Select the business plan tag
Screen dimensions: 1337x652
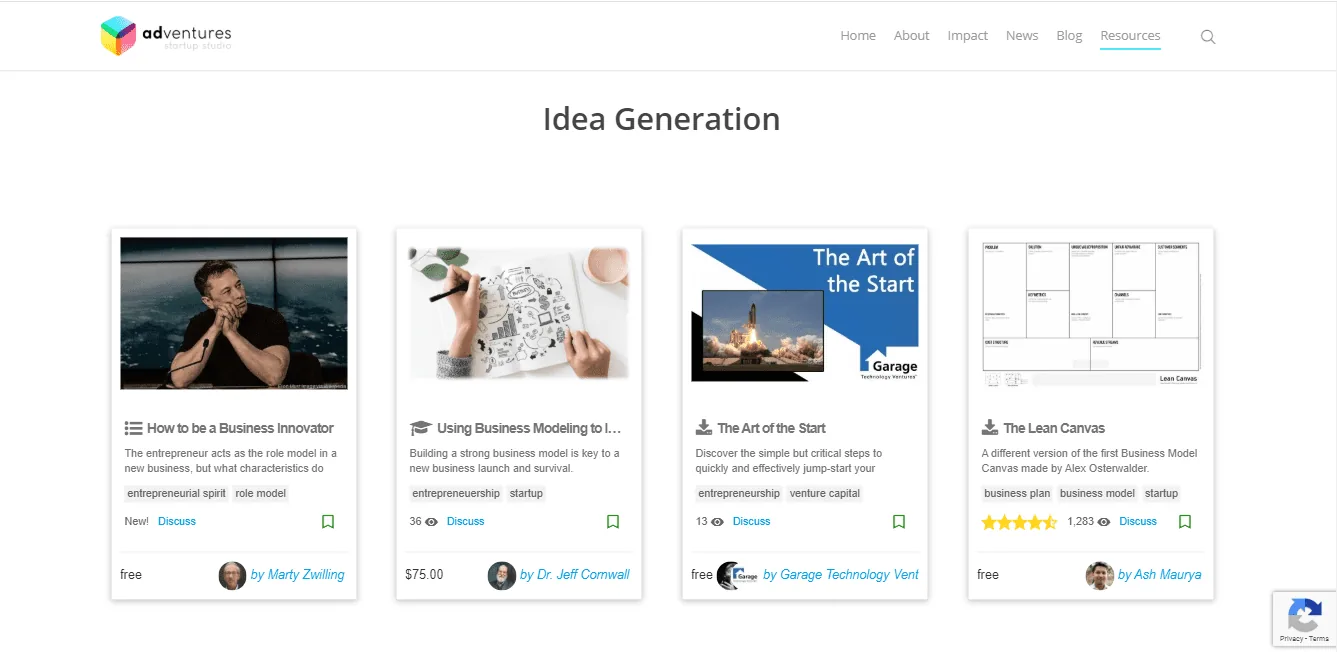pyautogui.click(x=1018, y=493)
